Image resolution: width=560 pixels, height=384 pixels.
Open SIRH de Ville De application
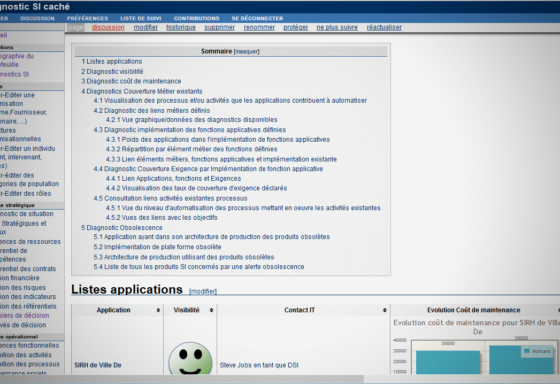pyautogui.click(x=98, y=365)
